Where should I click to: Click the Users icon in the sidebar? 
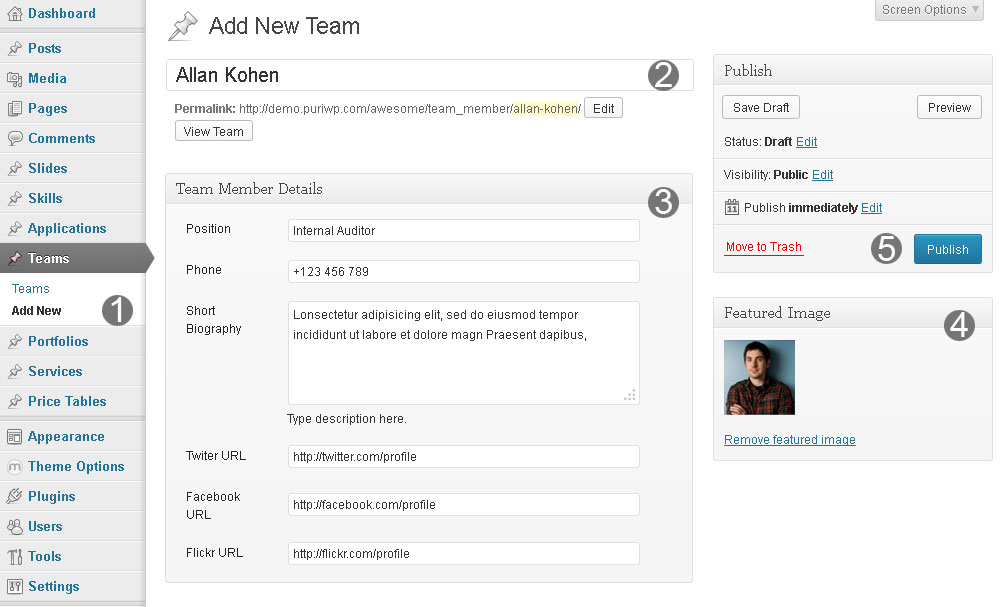12,526
